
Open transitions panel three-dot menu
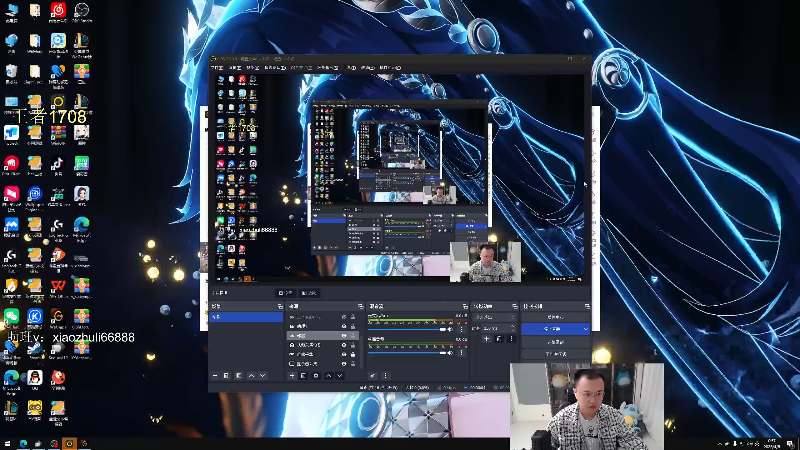[511, 339]
